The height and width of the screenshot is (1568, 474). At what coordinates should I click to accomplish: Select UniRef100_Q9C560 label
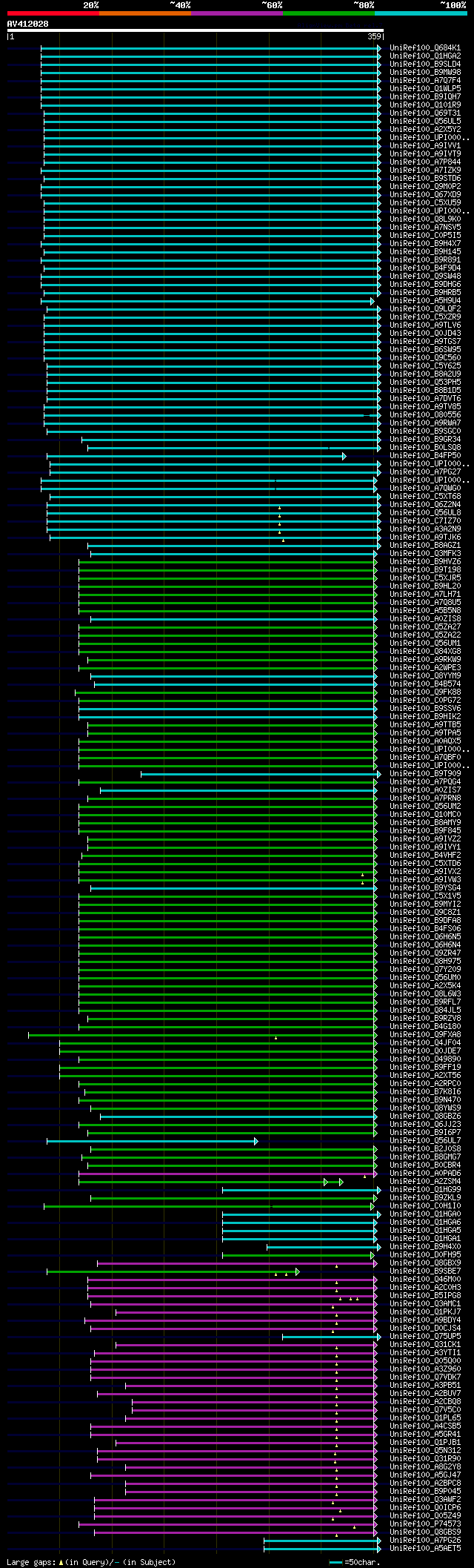(x=425, y=357)
